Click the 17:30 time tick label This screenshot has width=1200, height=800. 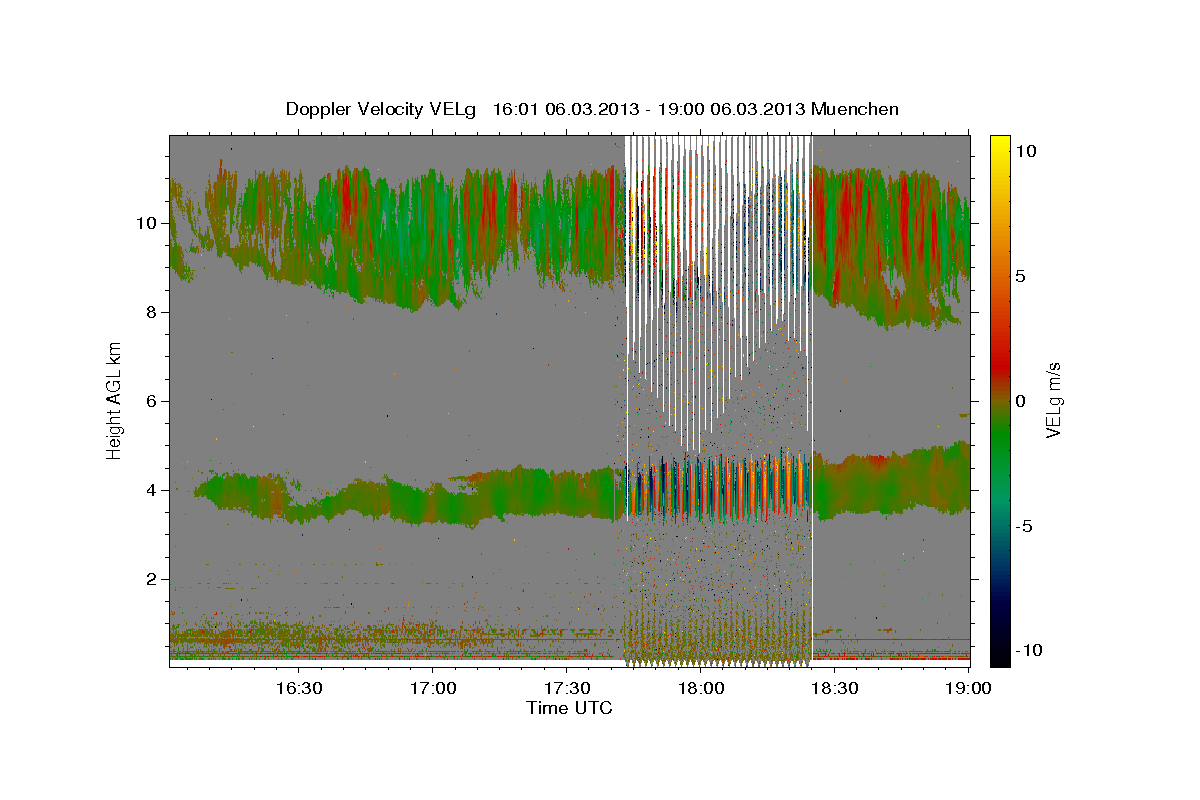pos(567,688)
